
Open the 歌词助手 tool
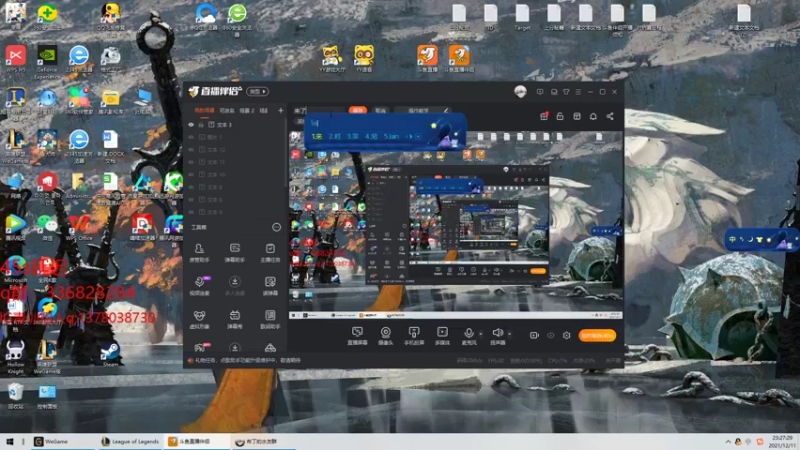[x=270, y=319]
